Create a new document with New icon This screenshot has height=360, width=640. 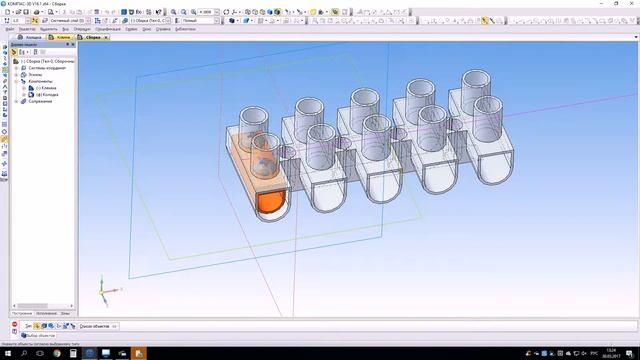[7, 12]
